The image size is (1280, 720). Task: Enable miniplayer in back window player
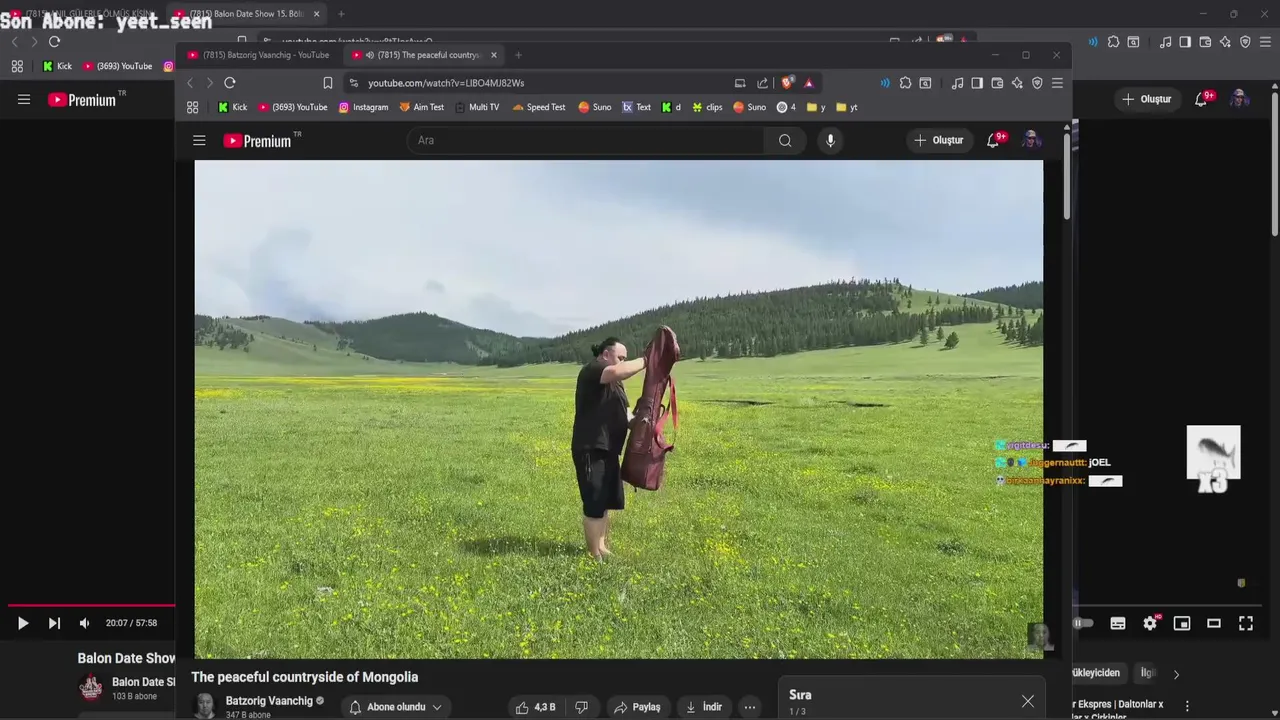click(1182, 623)
